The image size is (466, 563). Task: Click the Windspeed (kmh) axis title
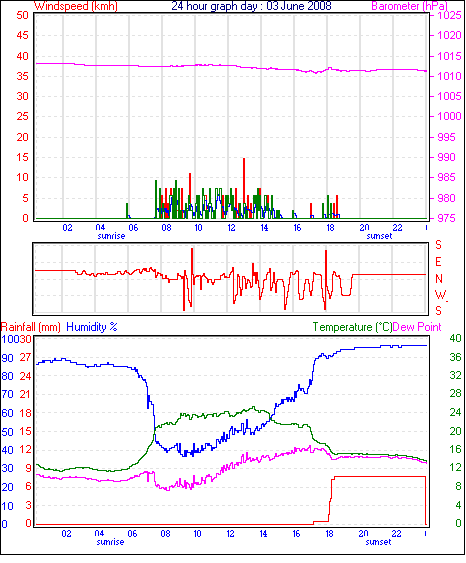point(76,6)
